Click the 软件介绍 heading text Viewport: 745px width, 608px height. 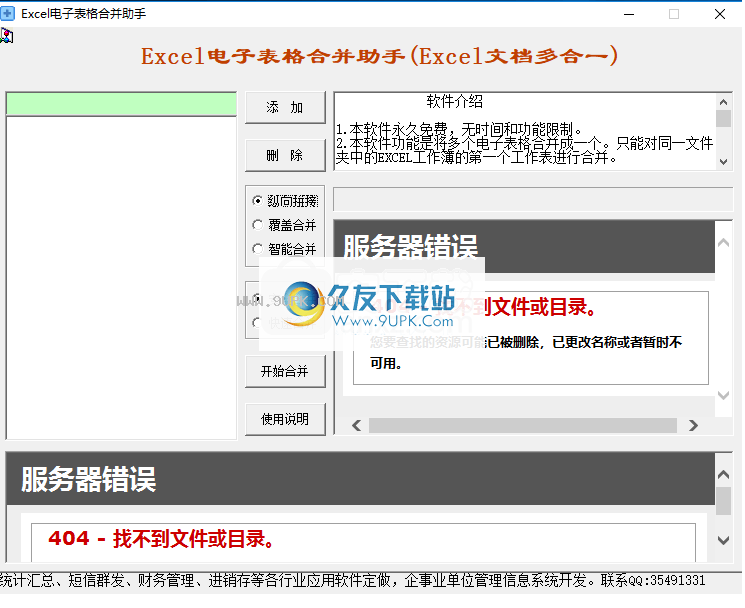tap(454, 101)
